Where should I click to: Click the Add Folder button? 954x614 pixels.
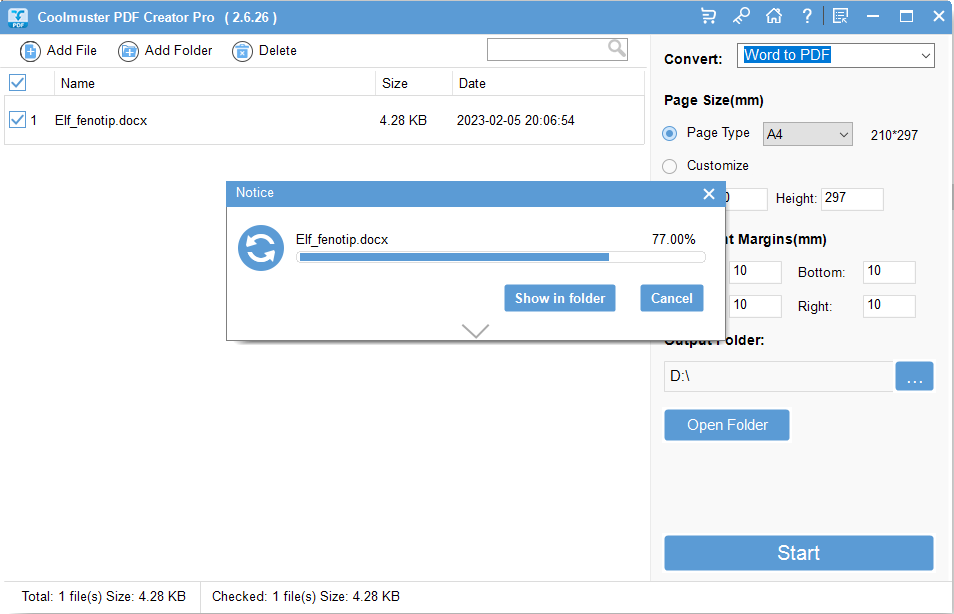[x=165, y=51]
